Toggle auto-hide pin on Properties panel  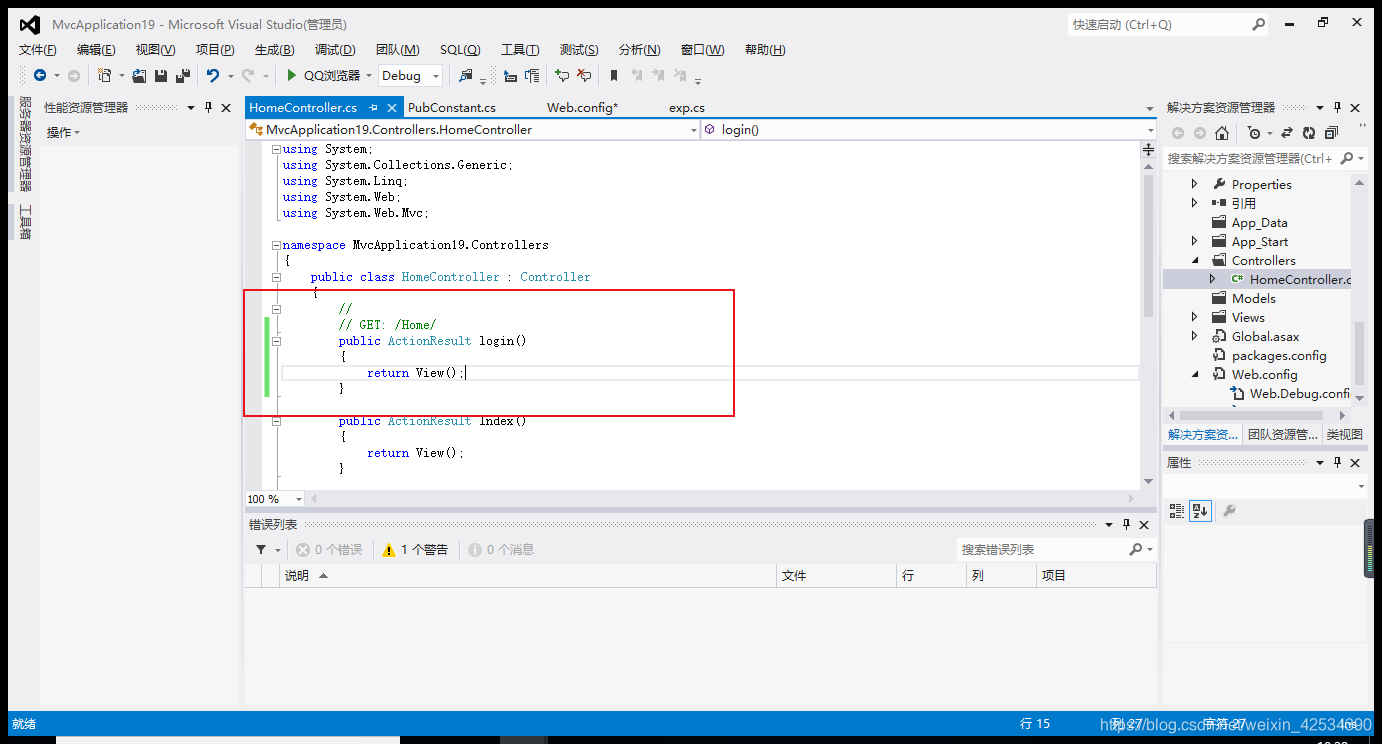[x=1336, y=462]
